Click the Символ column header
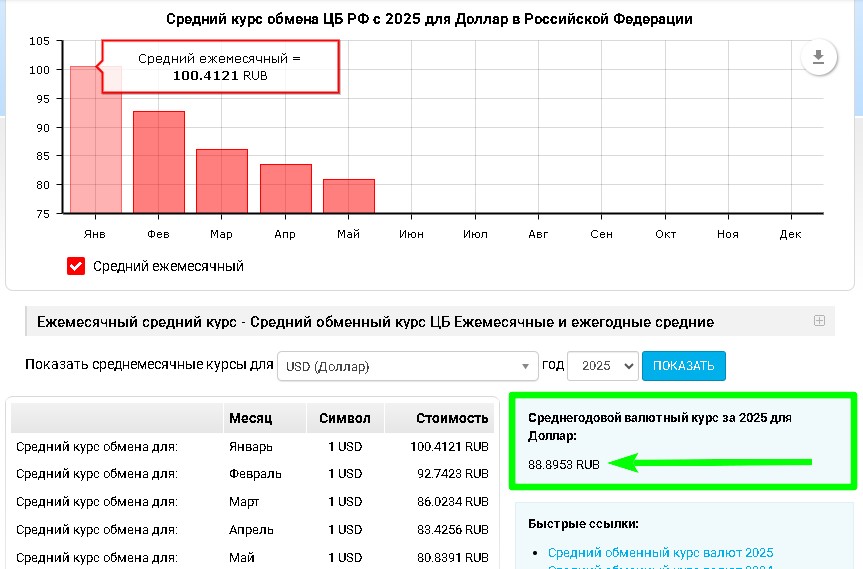The height and width of the screenshot is (569, 863). tap(345, 418)
